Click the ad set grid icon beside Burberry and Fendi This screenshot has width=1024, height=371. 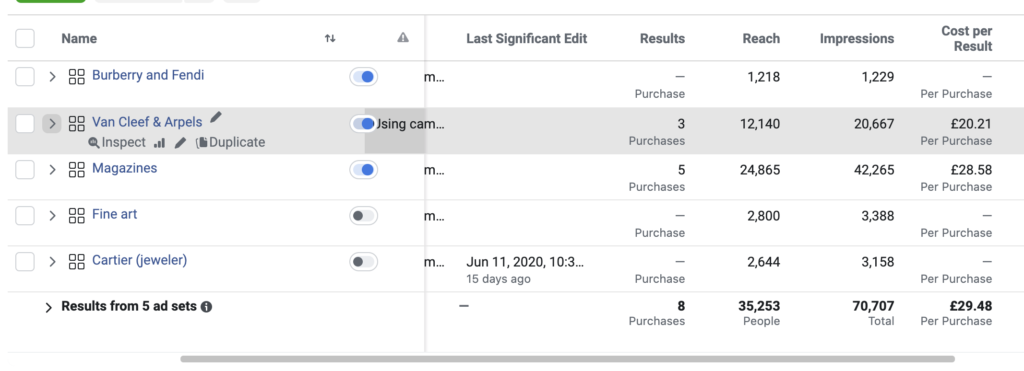(77, 77)
